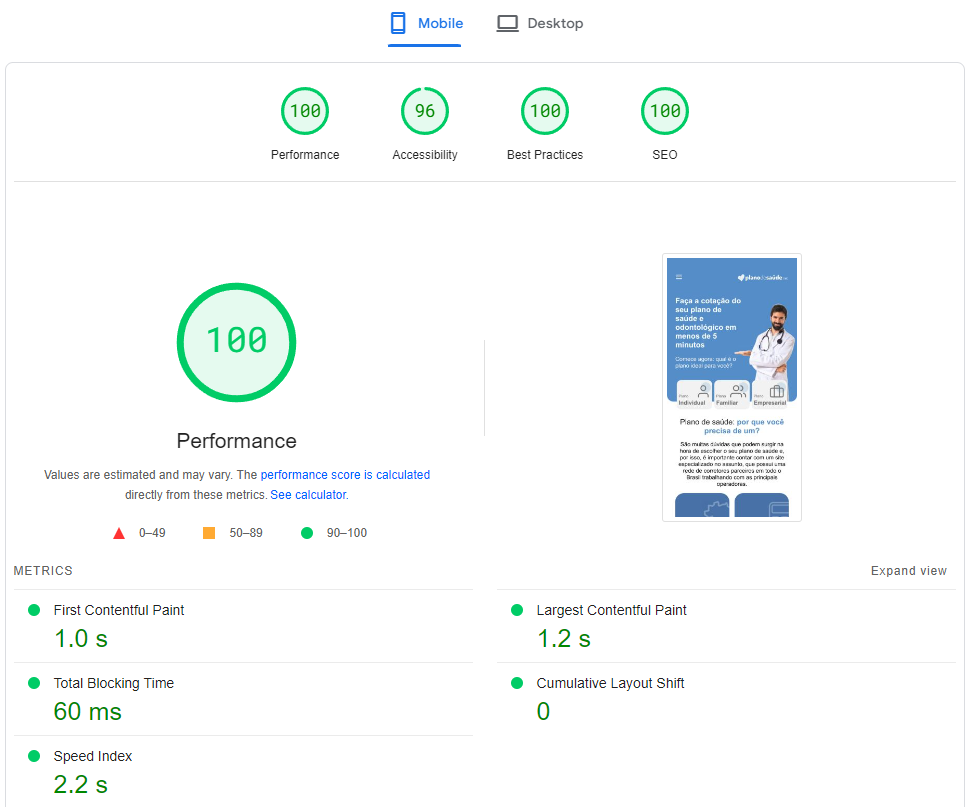Expand view of the metrics section
Screen dimensions: 969x807
(908, 571)
